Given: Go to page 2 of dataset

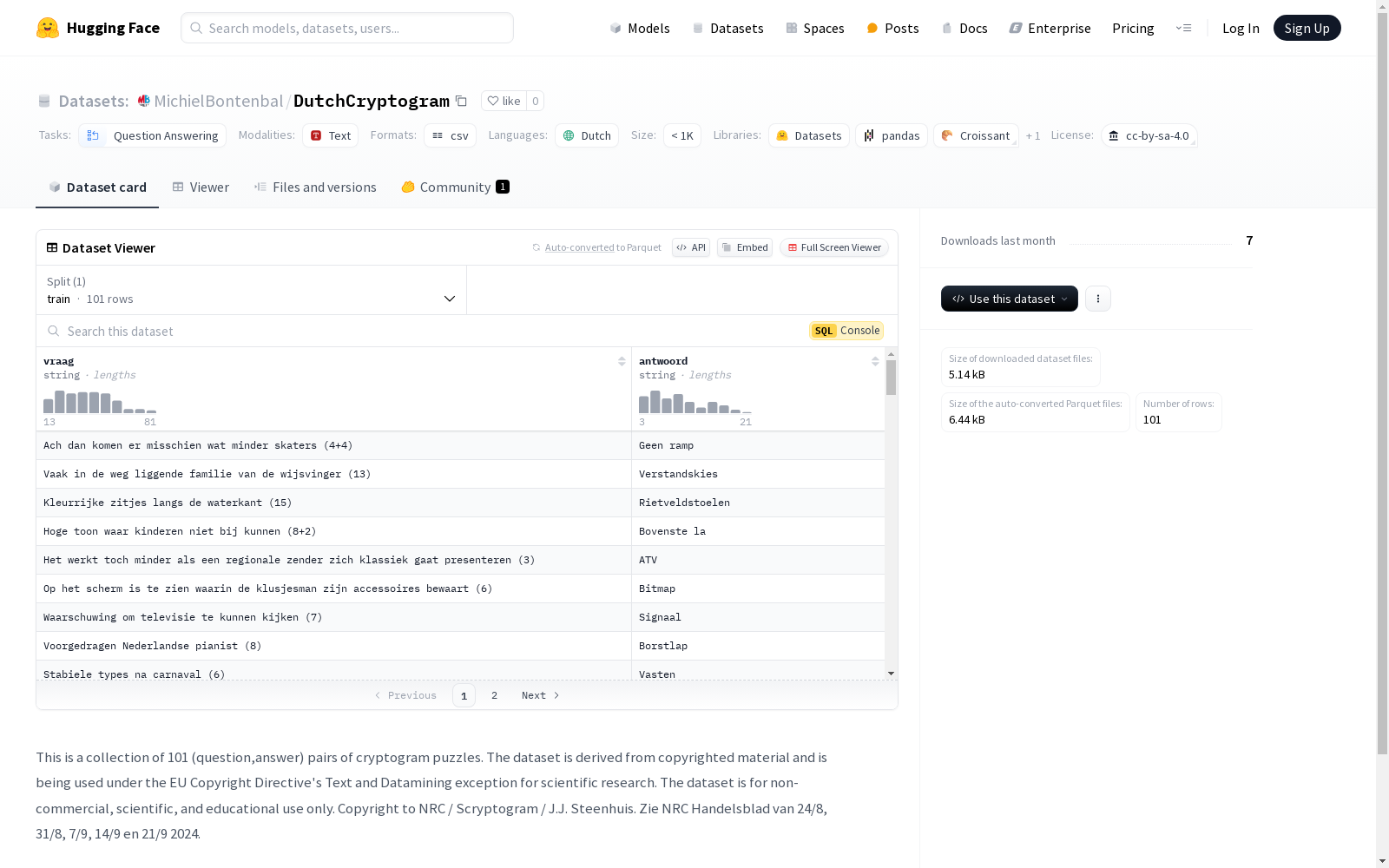Looking at the screenshot, I should [494, 695].
